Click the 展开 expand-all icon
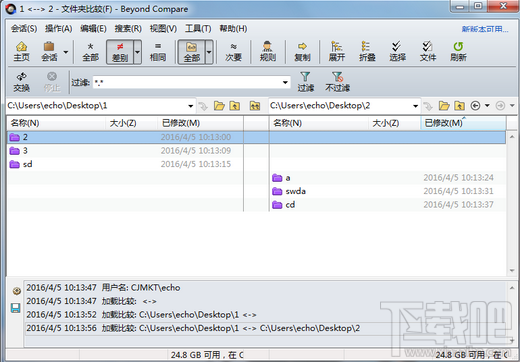This screenshot has height=362, width=520. pyautogui.click(x=336, y=52)
